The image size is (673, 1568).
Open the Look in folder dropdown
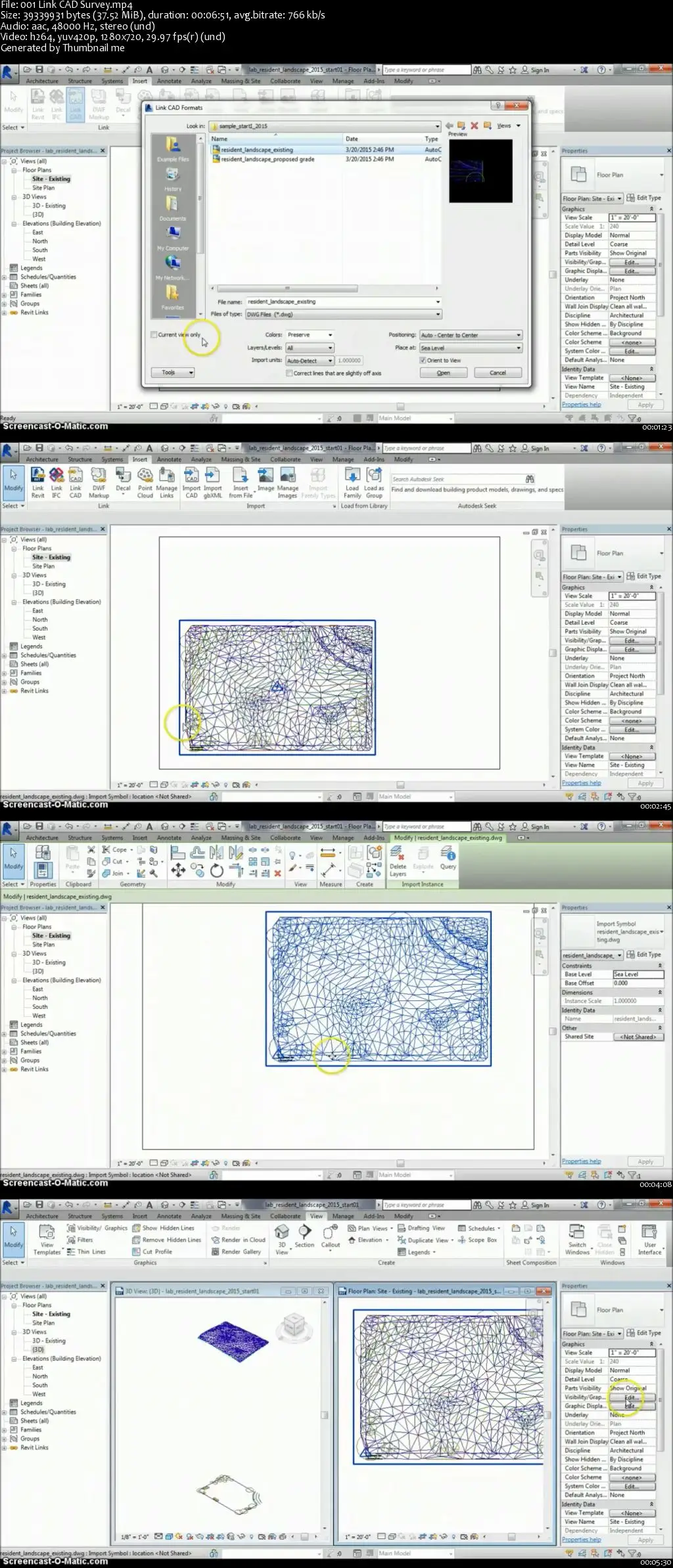[x=325, y=126]
